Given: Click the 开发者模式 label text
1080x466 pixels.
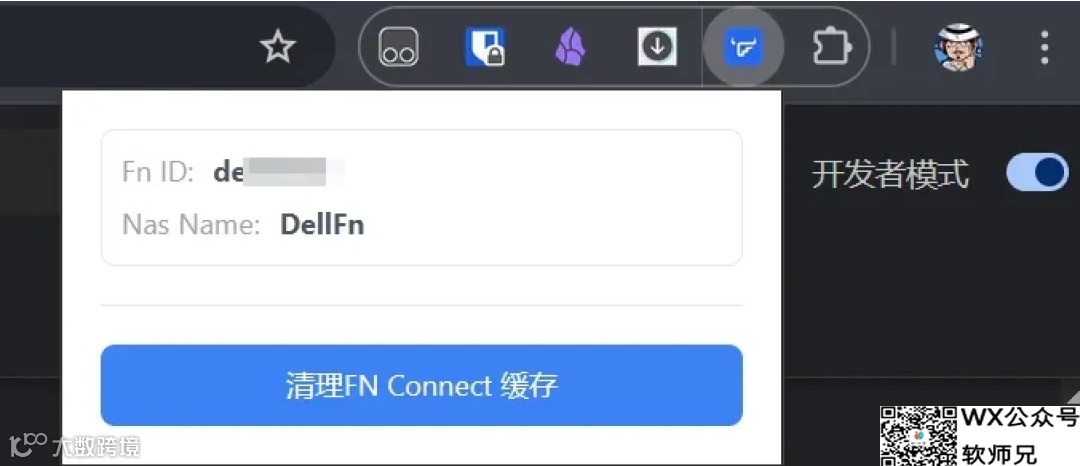Looking at the screenshot, I should pyautogui.click(x=890, y=173).
